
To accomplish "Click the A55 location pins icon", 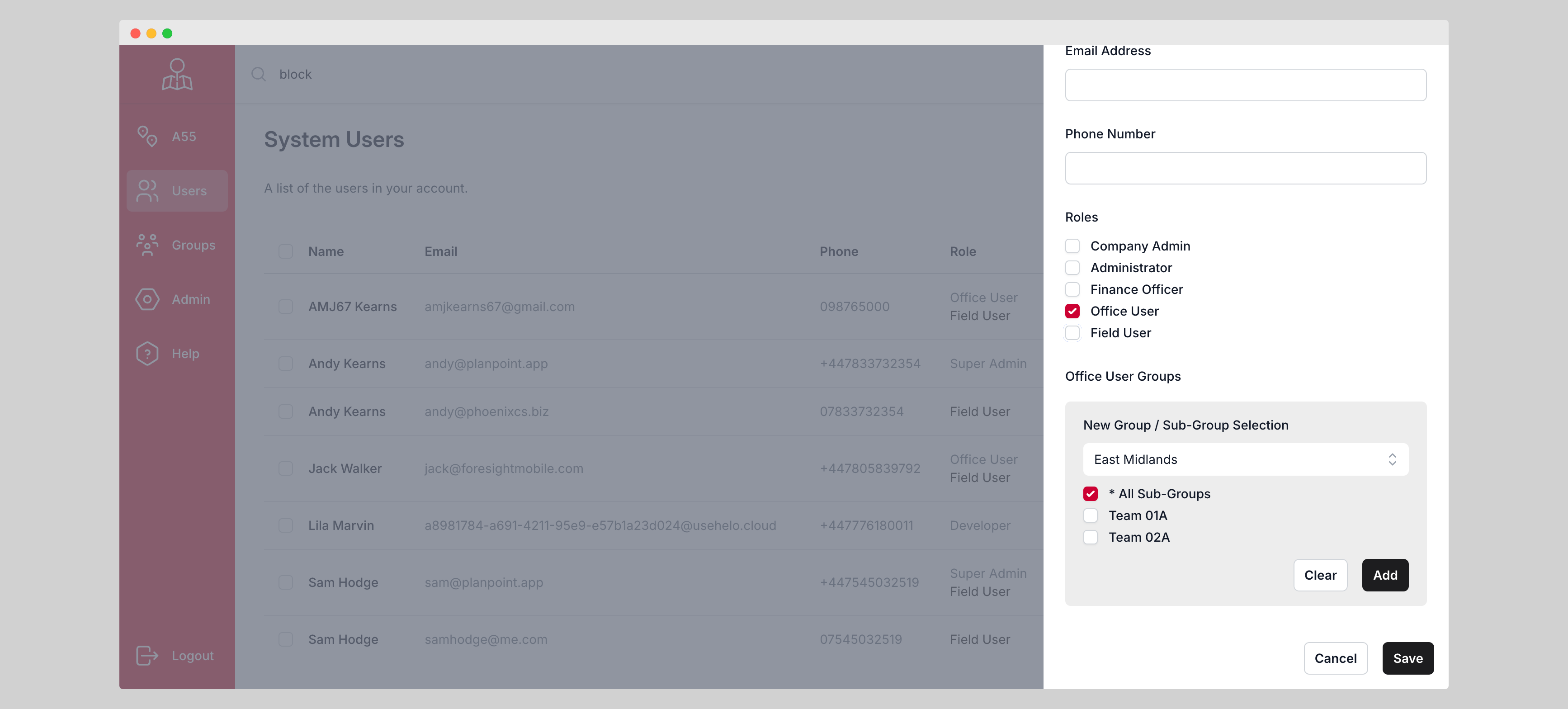I will 146,136.
